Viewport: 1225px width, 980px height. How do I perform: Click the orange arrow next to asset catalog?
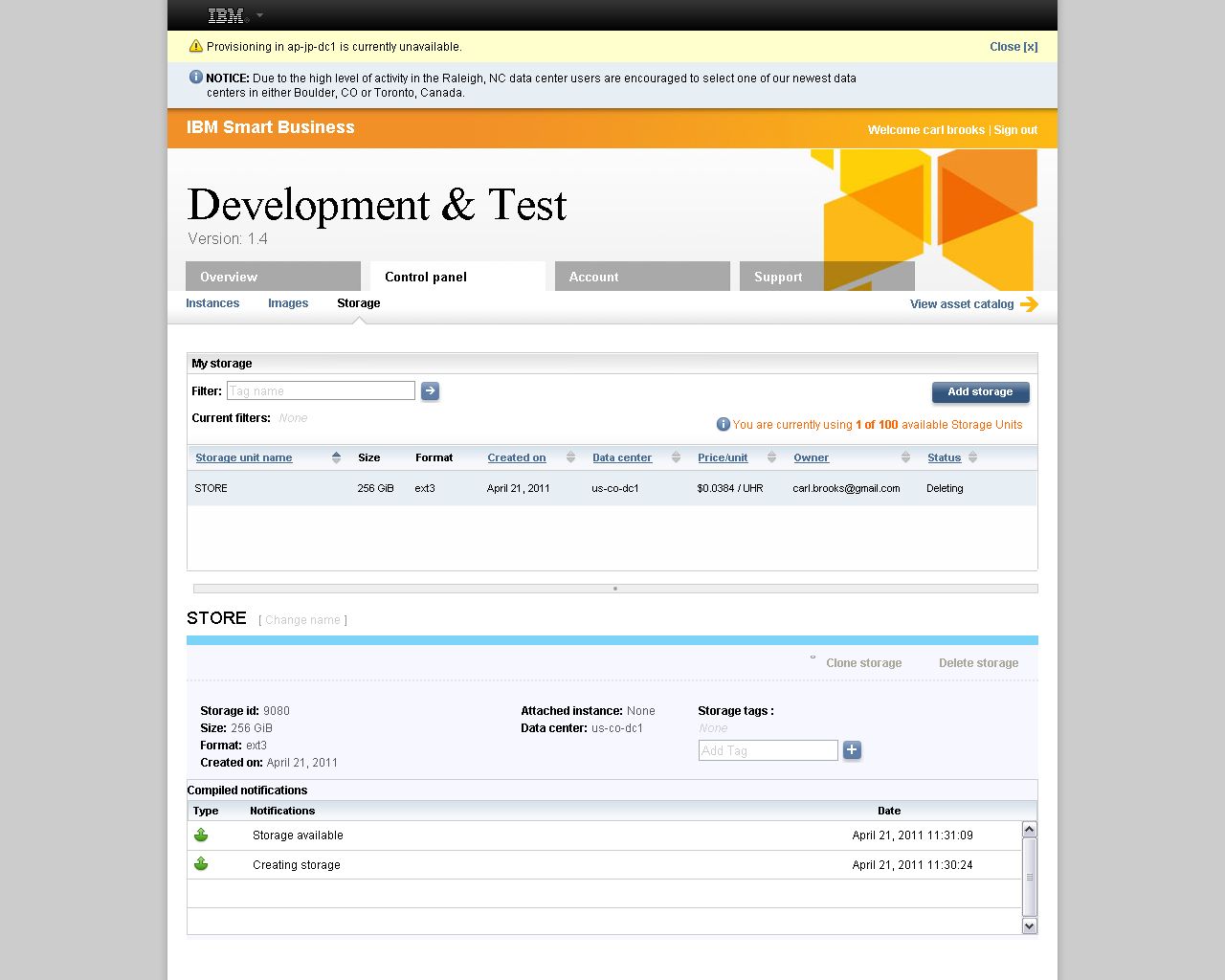coord(1029,304)
